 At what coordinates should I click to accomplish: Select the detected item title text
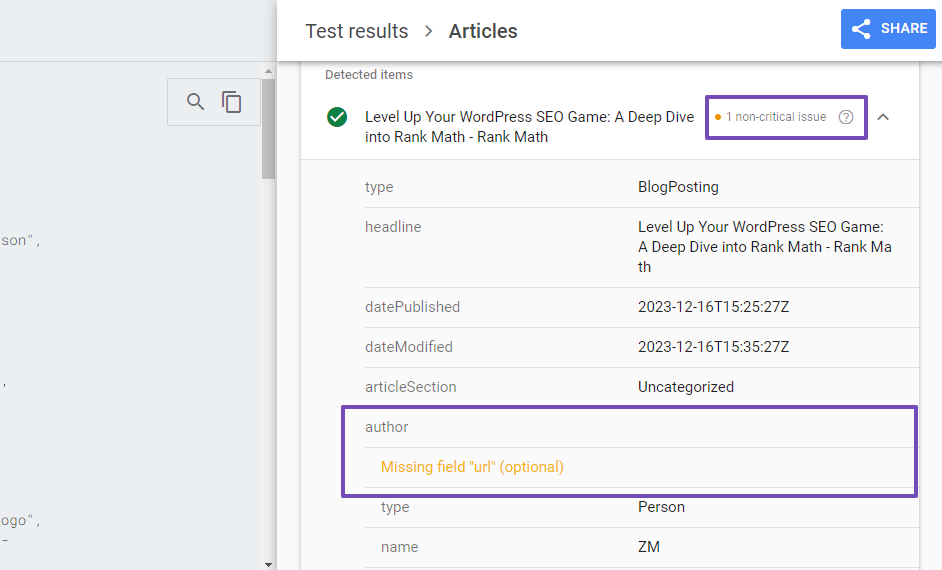[x=529, y=127]
